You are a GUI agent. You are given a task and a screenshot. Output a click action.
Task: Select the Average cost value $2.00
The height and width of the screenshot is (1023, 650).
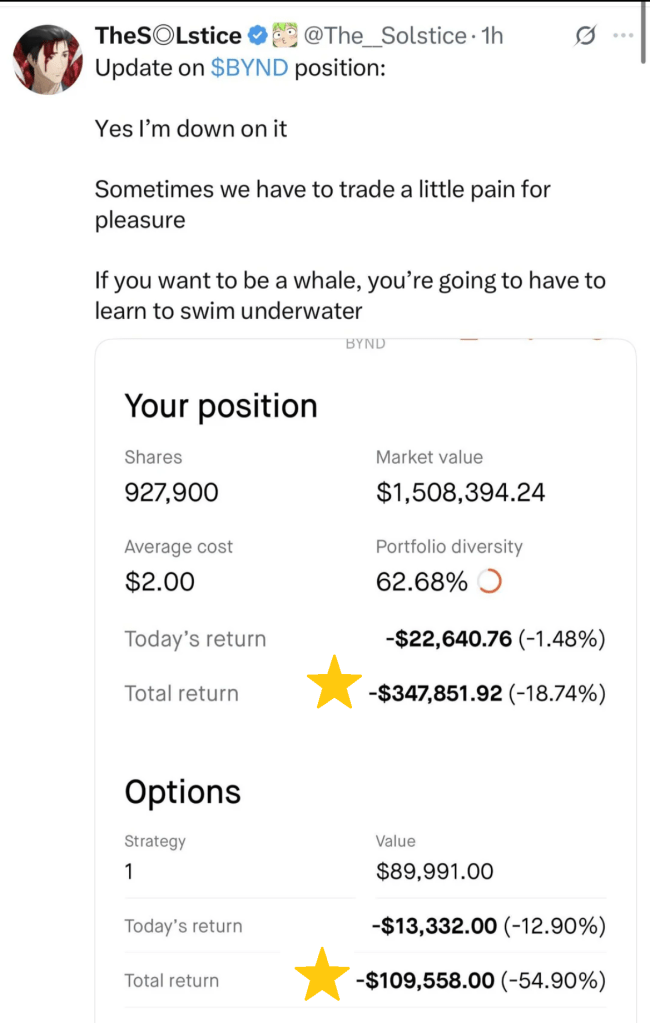pos(159,582)
